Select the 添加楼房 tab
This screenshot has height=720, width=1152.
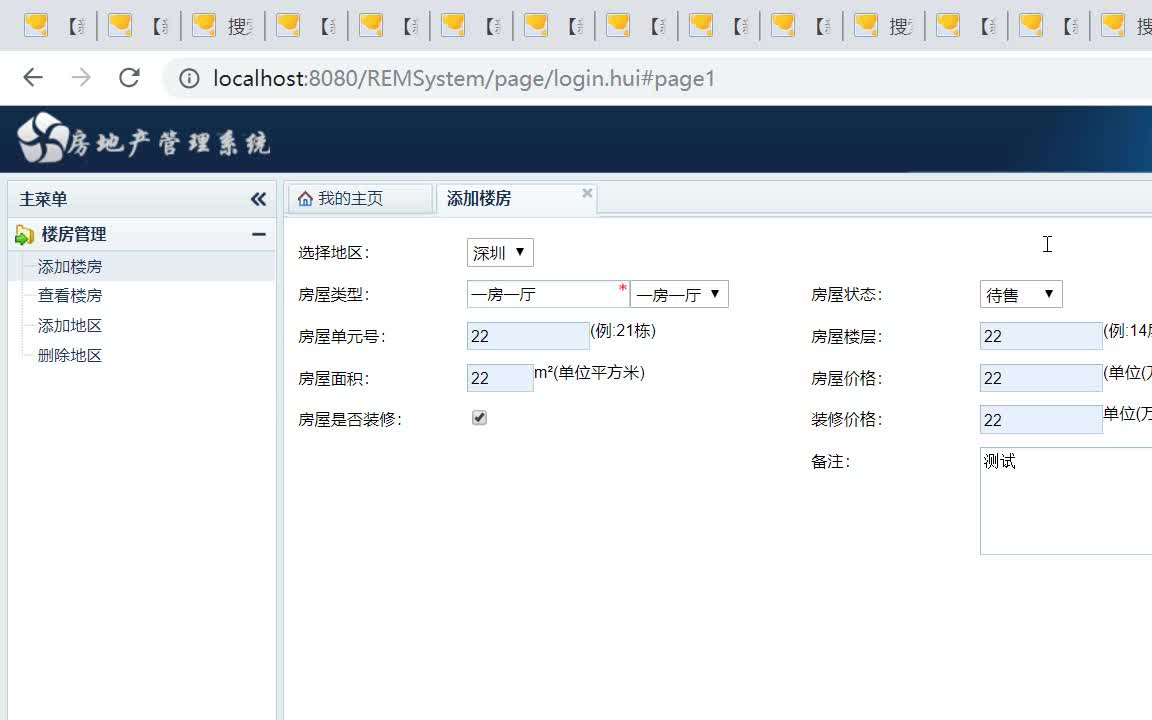click(x=483, y=198)
